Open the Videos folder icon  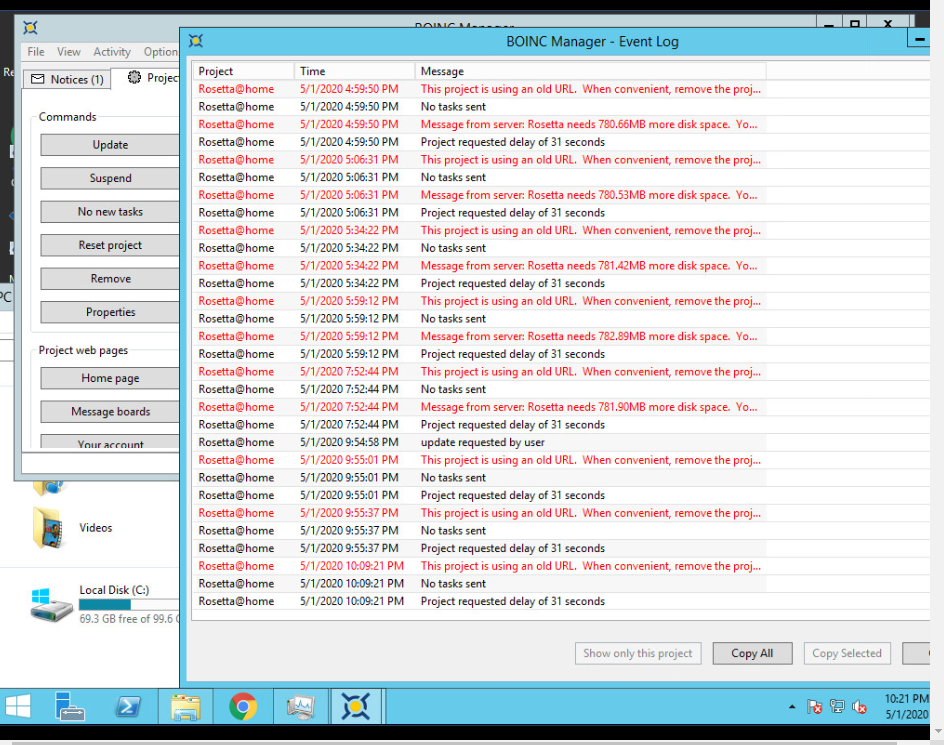point(50,528)
